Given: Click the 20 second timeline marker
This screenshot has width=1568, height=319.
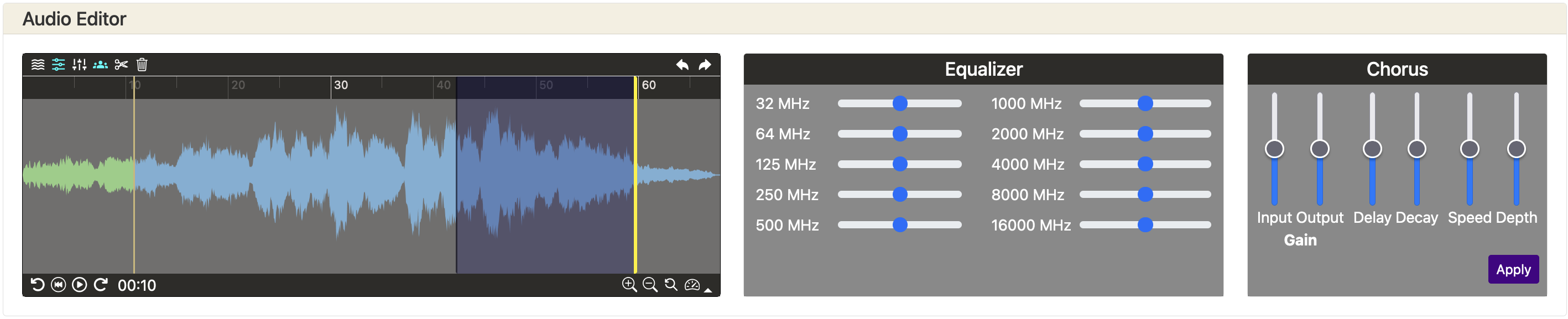Looking at the screenshot, I should point(238,85).
